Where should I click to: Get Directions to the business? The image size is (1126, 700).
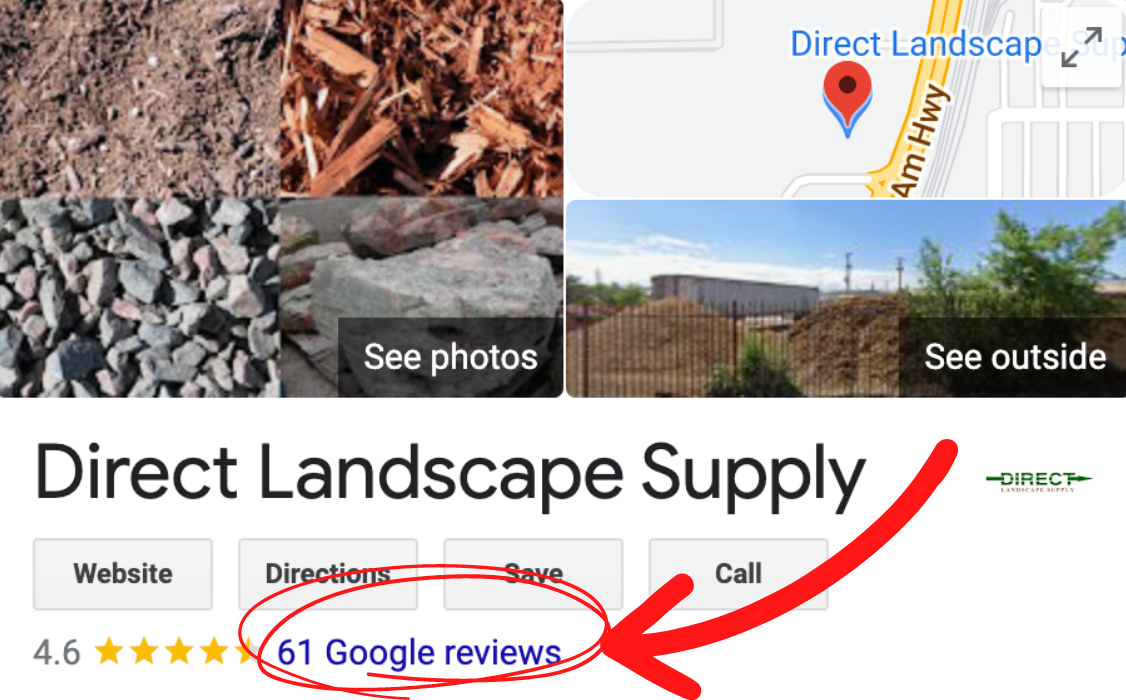coord(328,574)
